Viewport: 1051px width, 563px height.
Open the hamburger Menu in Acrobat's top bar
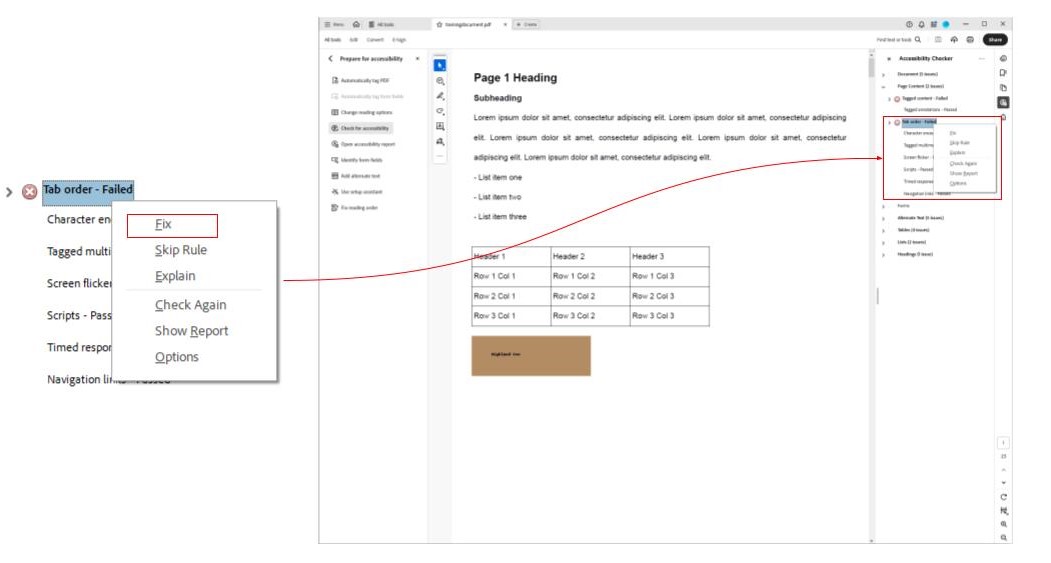(334, 24)
